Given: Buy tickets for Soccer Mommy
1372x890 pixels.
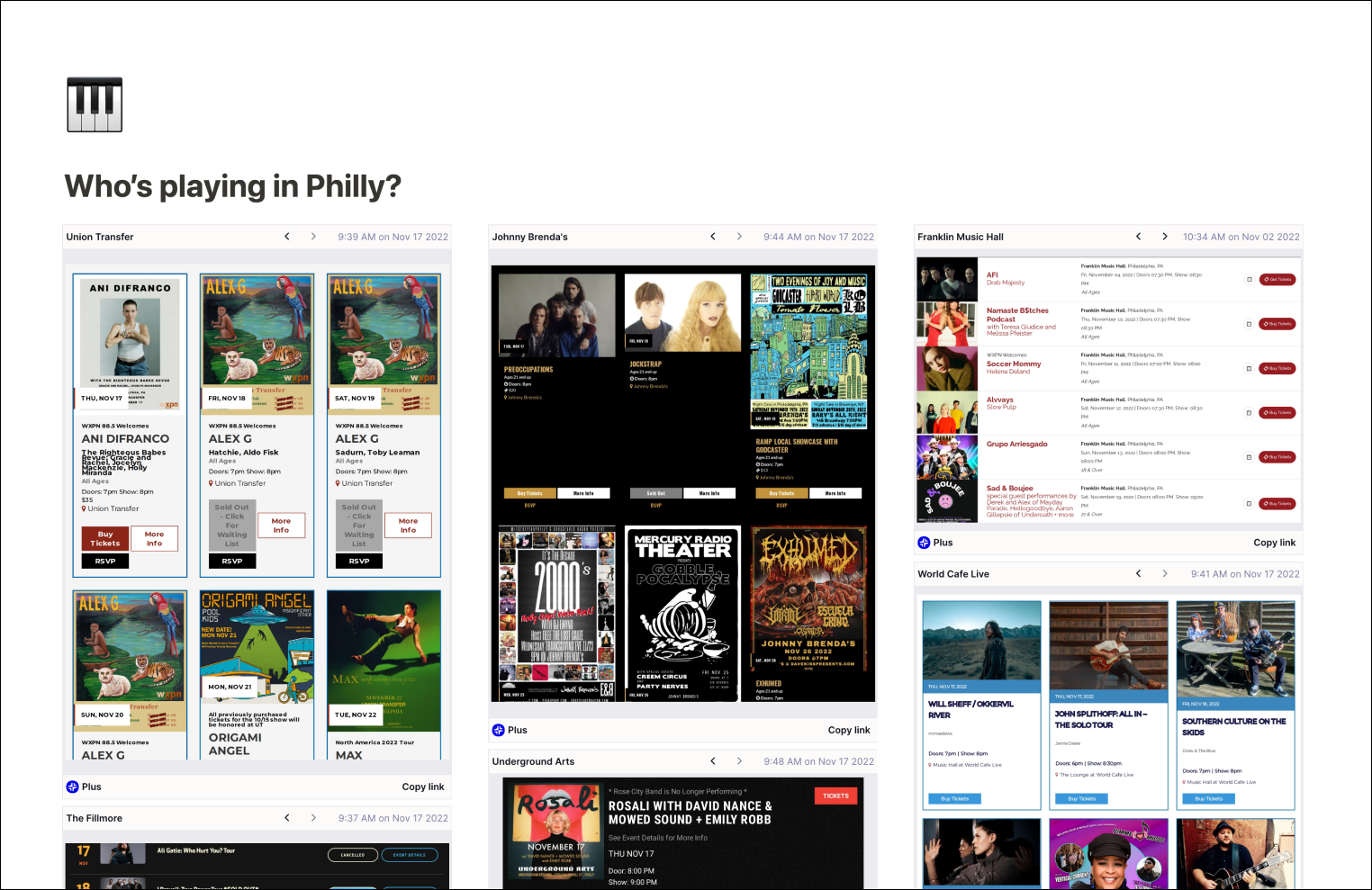Looking at the screenshot, I should [1277, 368].
